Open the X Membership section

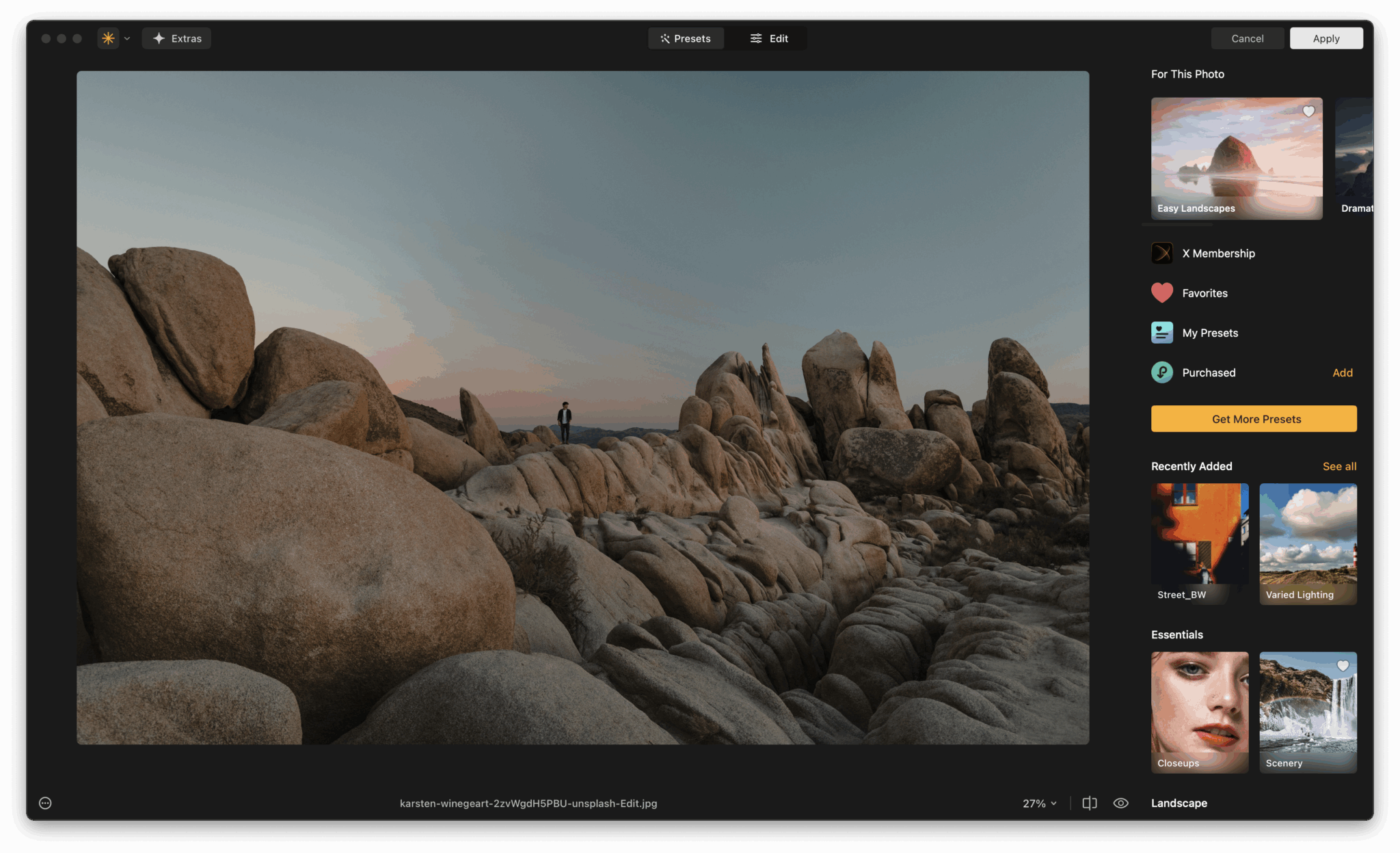[x=1218, y=253]
